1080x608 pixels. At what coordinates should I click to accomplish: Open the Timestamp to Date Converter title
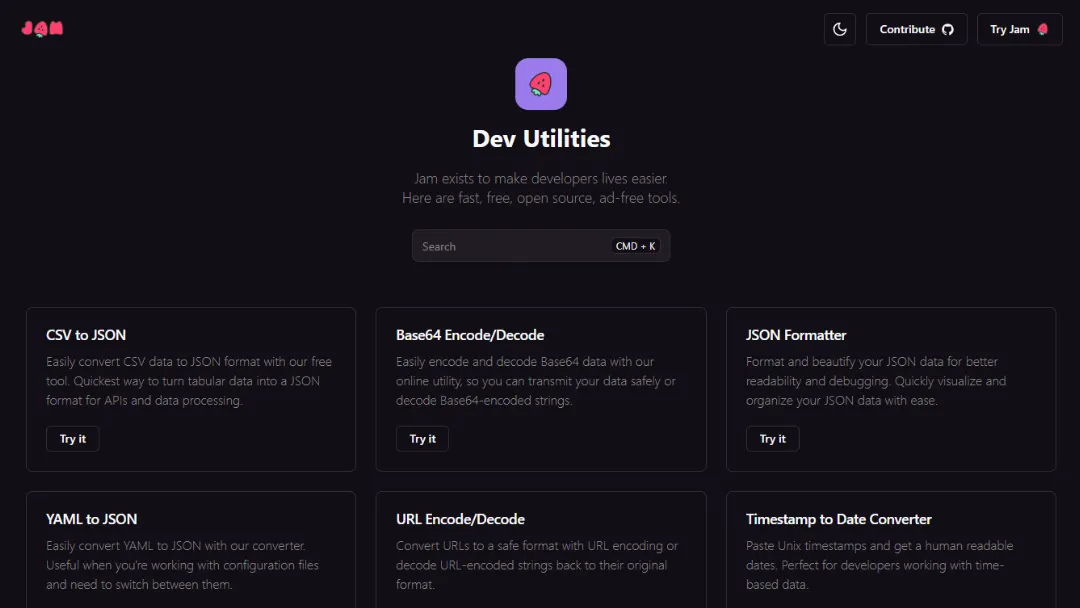[x=838, y=519]
